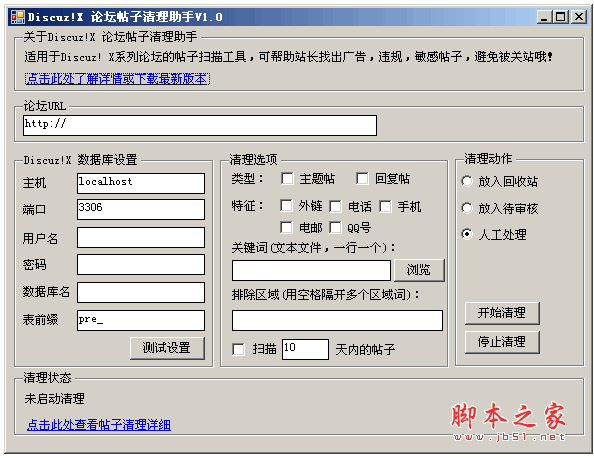This screenshot has width=594, height=458.
Task: Open the 点击此处查看帖子清理详细 link
Action: click(x=98, y=425)
